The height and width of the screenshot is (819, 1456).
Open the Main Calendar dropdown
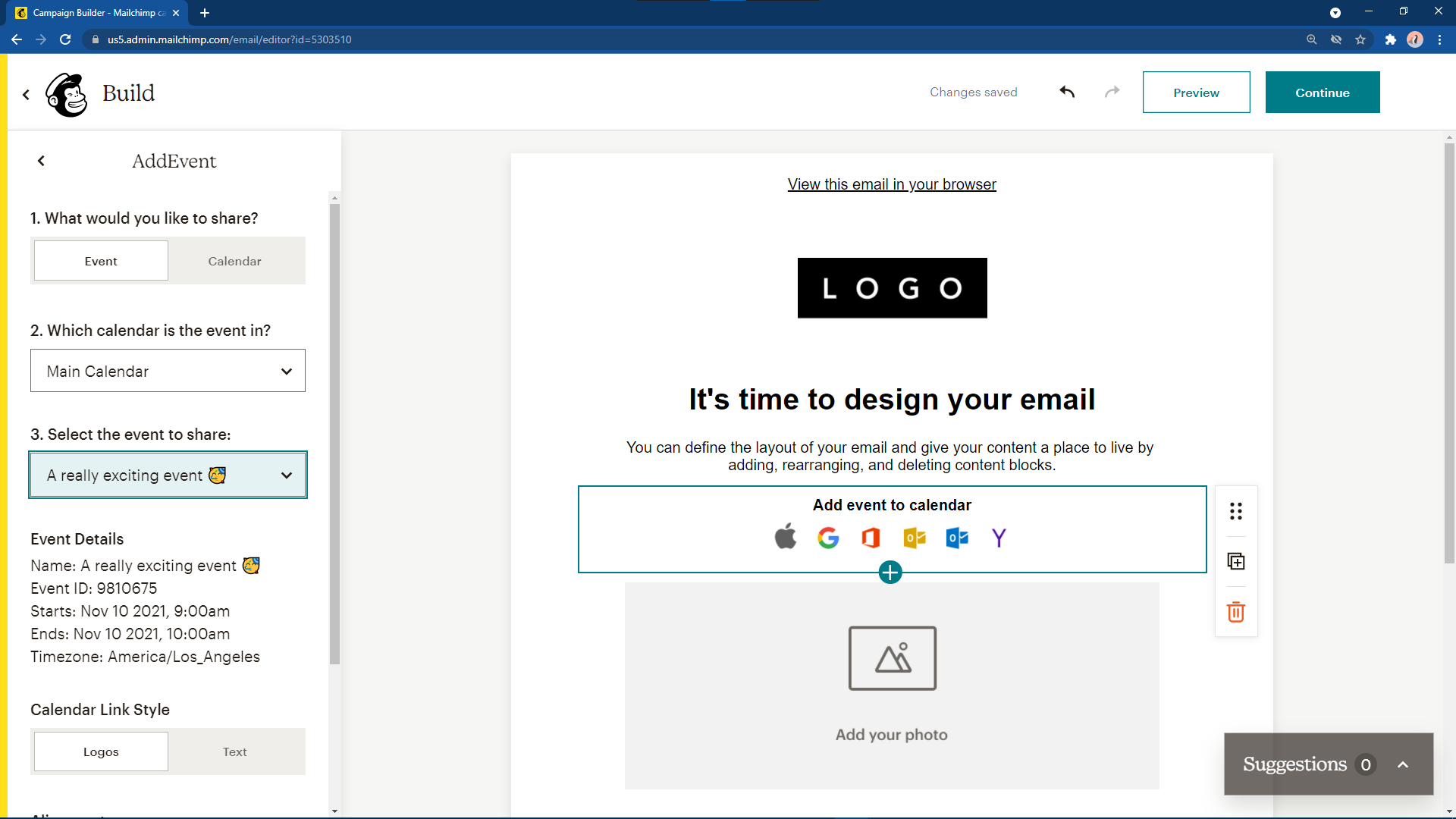pyautogui.click(x=168, y=371)
